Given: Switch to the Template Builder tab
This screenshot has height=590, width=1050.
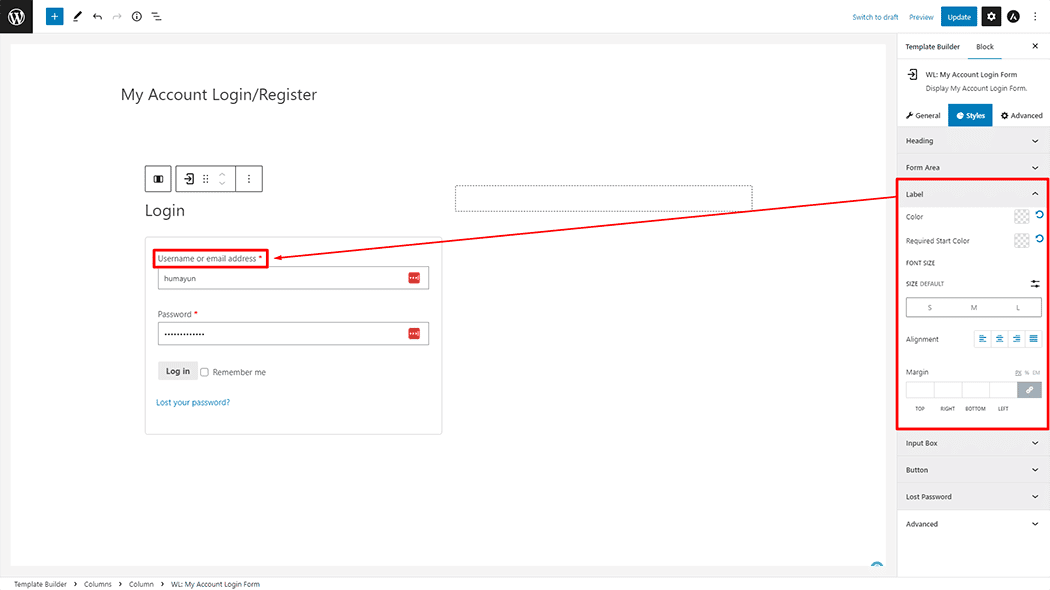Looking at the screenshot, I should coord(932,46).
